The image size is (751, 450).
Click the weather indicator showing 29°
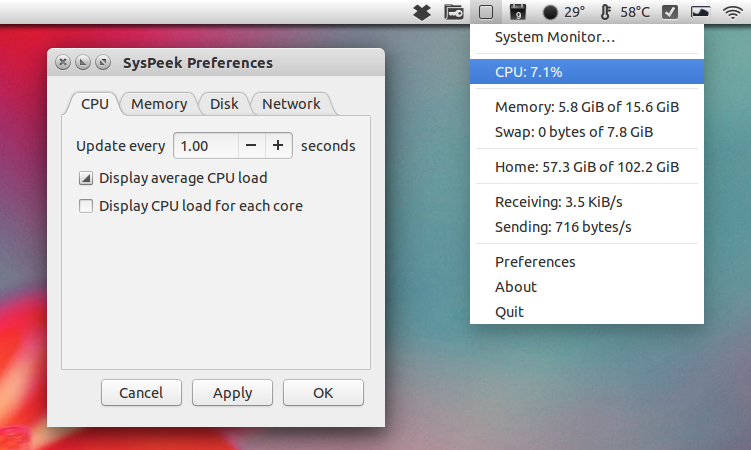pyautogui.click(x=564, y=12)
